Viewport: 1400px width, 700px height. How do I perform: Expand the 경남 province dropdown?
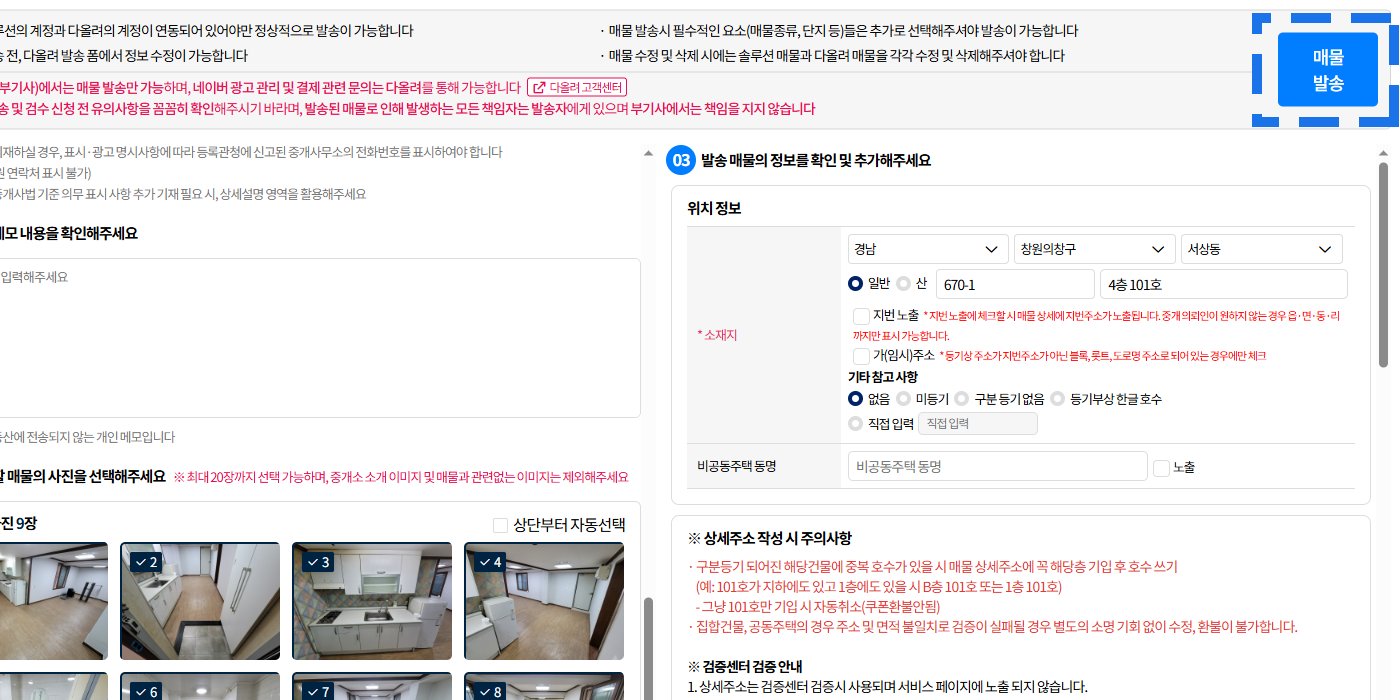[927, 249]
